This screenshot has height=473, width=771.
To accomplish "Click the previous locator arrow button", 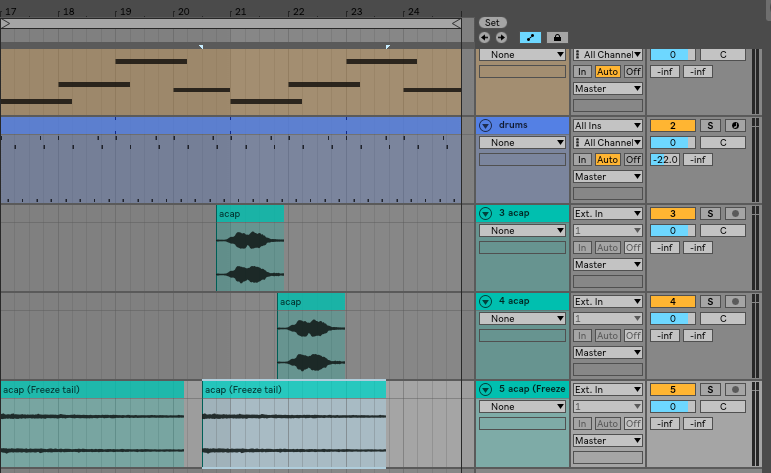I will click(484, 37).
